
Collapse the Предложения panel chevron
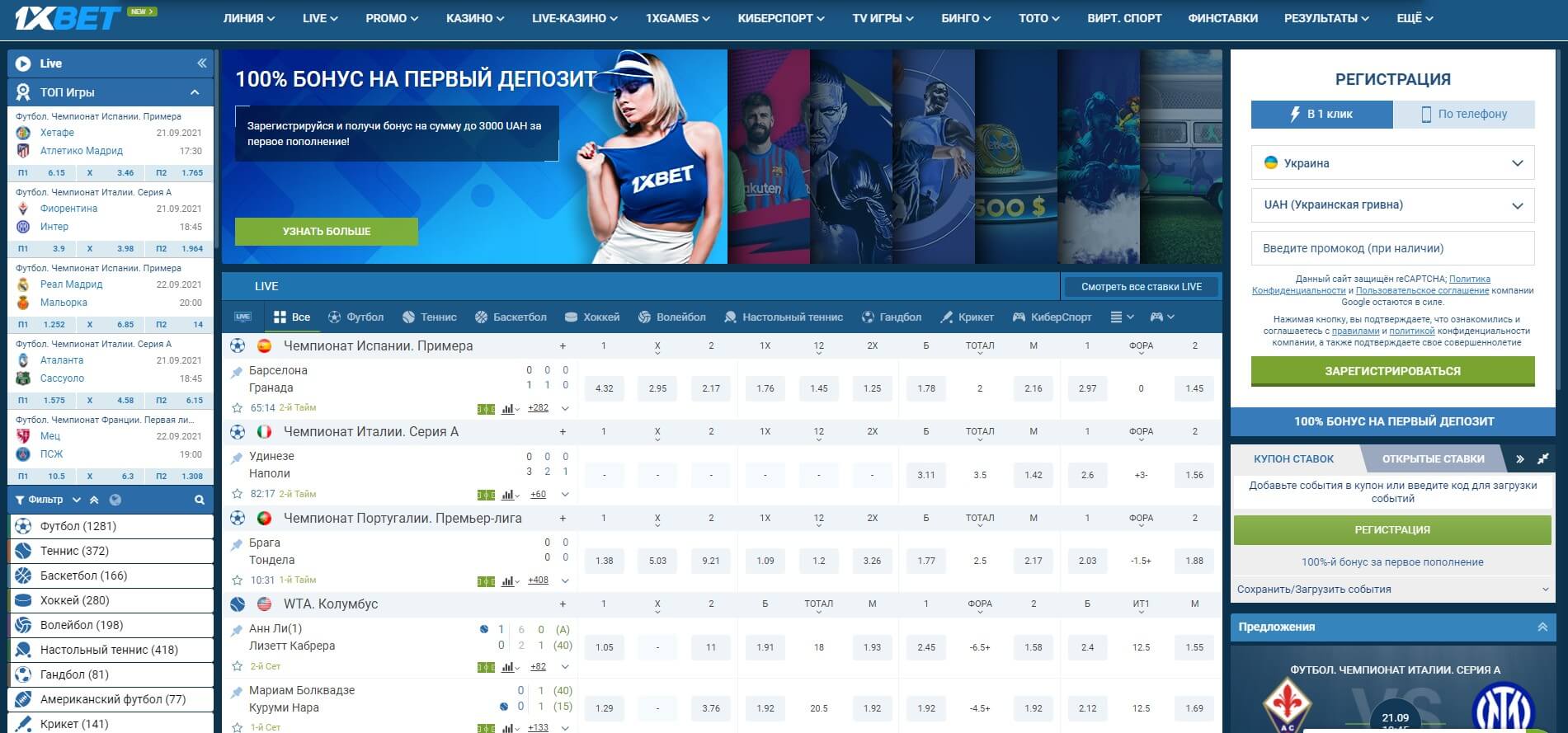click(1542, 627)
